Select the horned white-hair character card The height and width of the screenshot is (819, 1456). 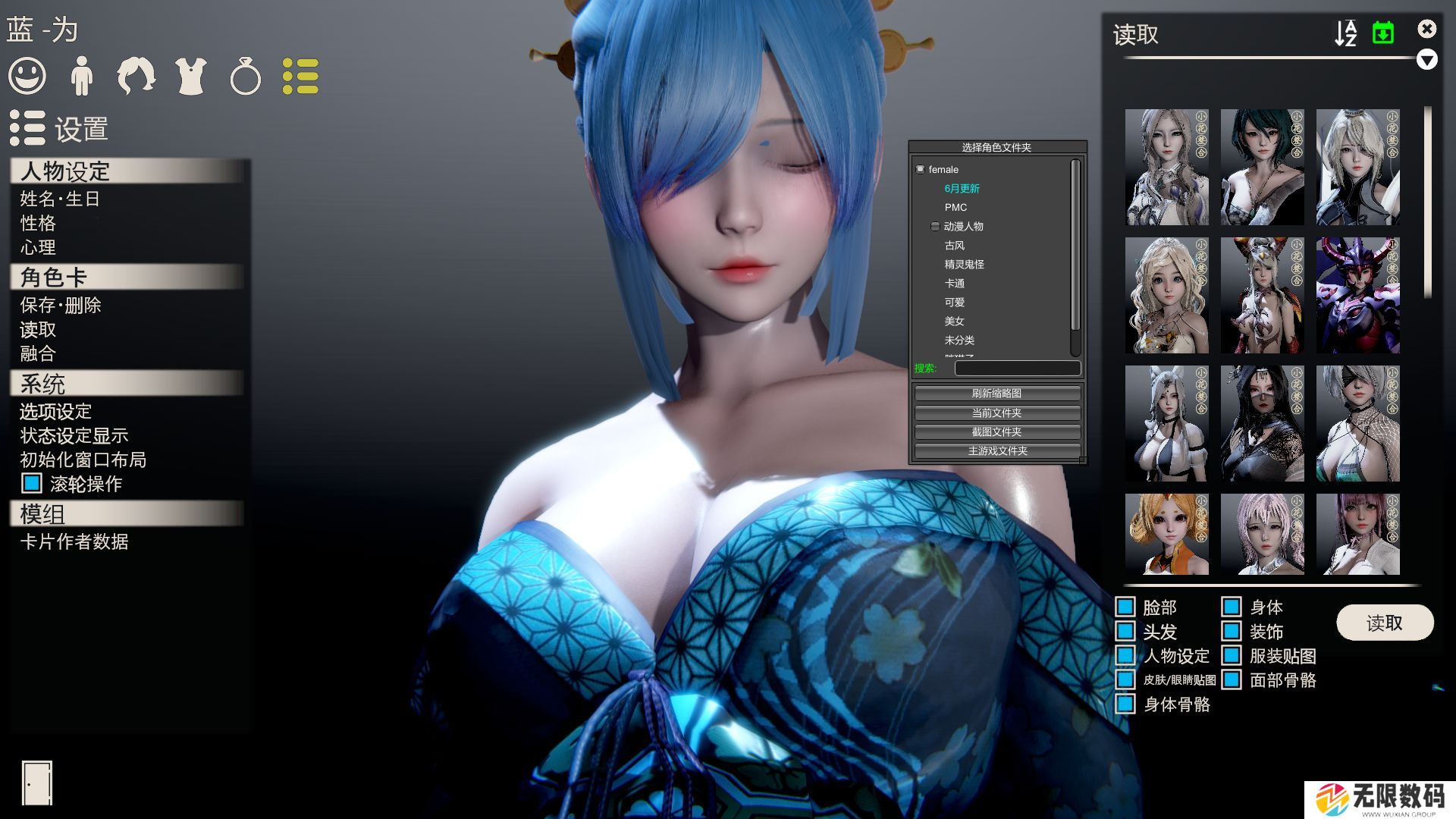[x=1263, y=295]
